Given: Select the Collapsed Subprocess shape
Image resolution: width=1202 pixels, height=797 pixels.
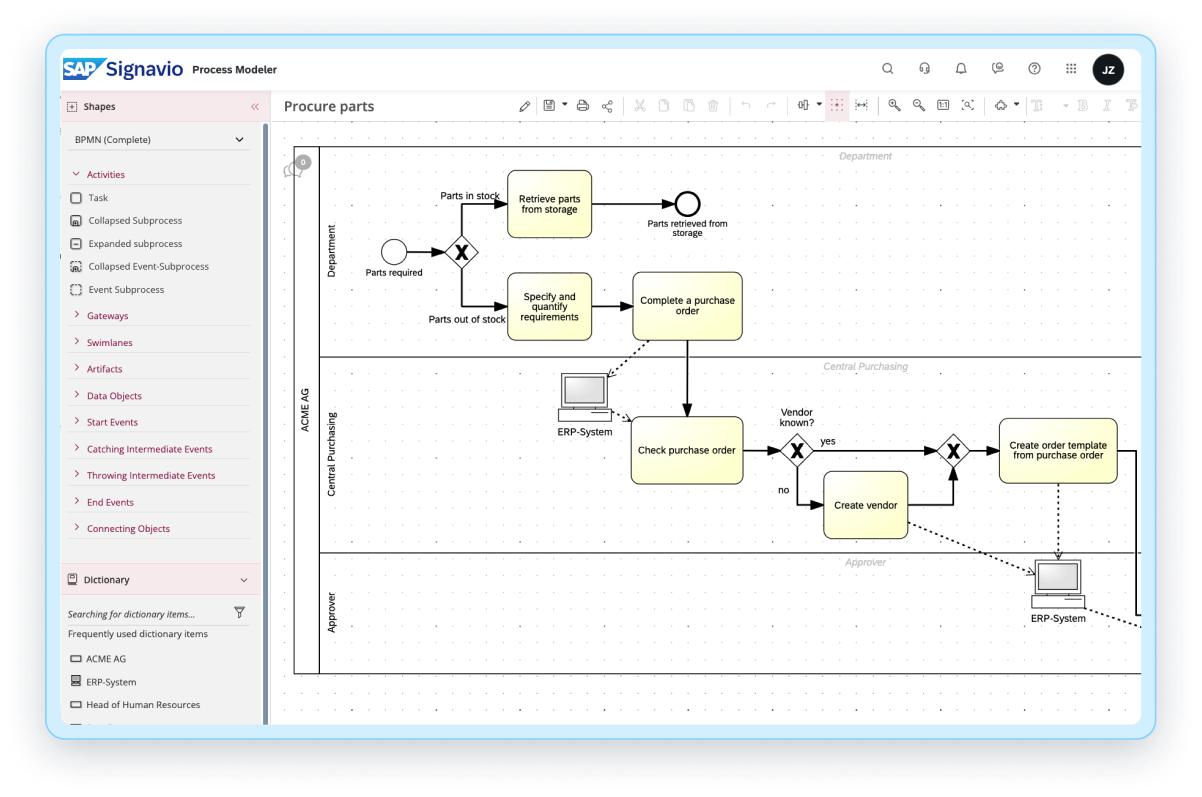Looking at the screenshot, I should coord(135,221).
